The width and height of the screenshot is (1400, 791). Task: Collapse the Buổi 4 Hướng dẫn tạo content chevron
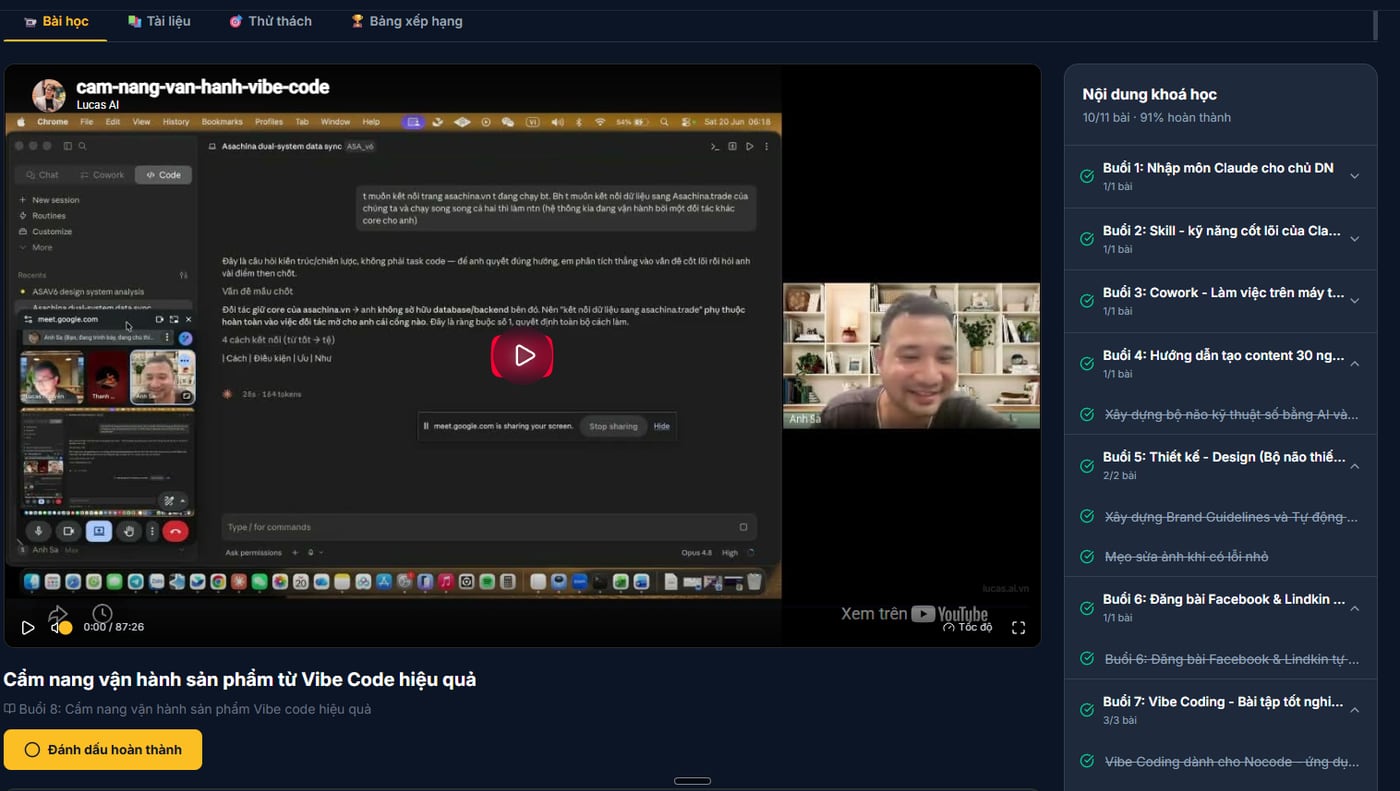click(1355, 363)
